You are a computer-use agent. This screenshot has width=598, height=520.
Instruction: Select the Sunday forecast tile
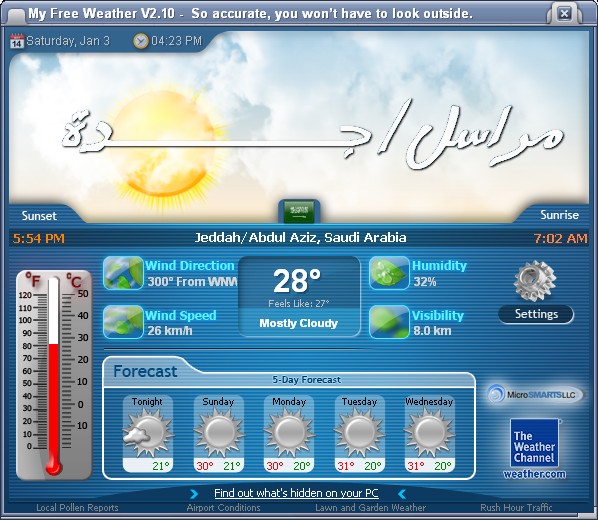219,434
